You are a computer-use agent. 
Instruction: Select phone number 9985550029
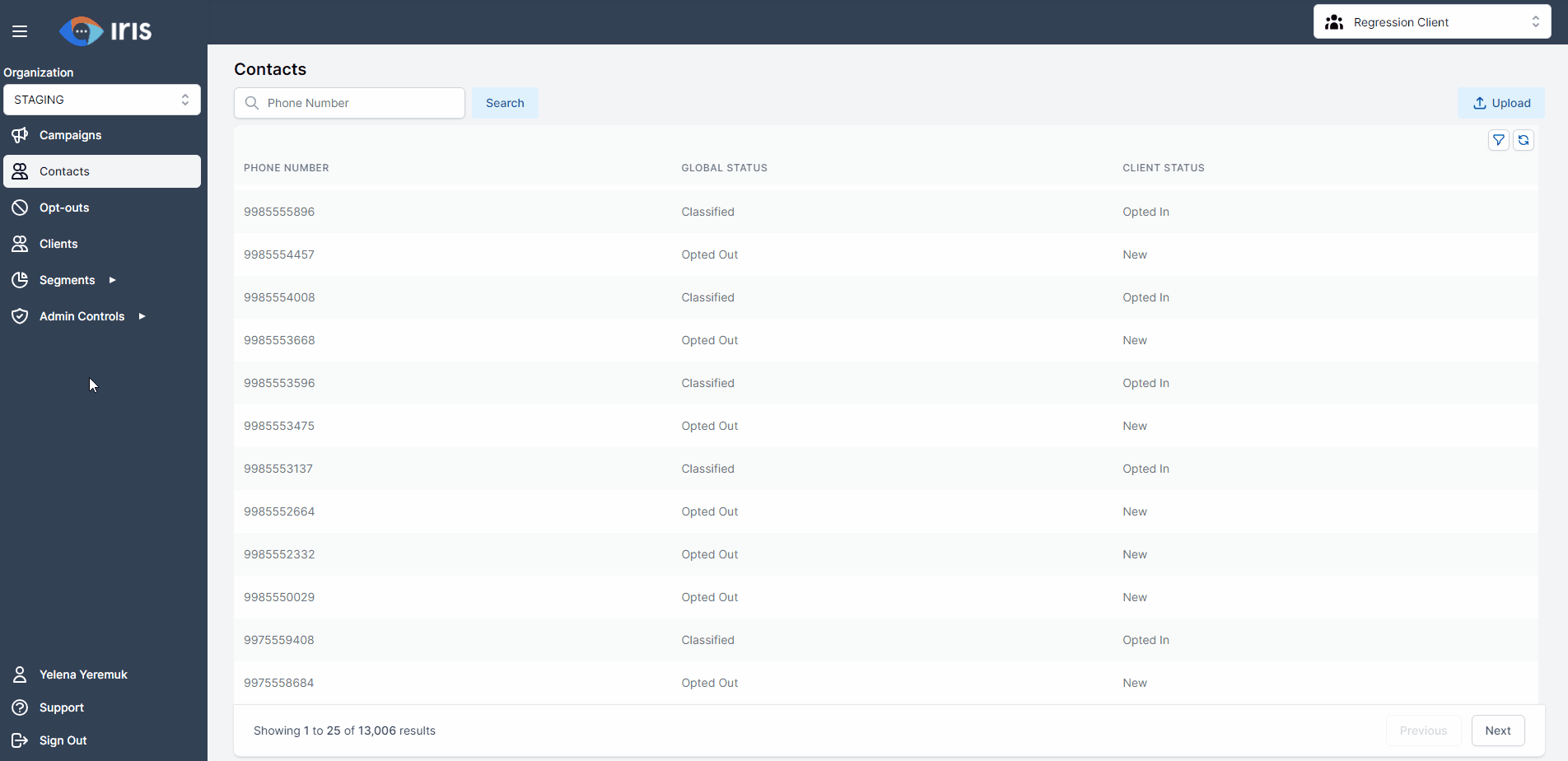[279, 597]
